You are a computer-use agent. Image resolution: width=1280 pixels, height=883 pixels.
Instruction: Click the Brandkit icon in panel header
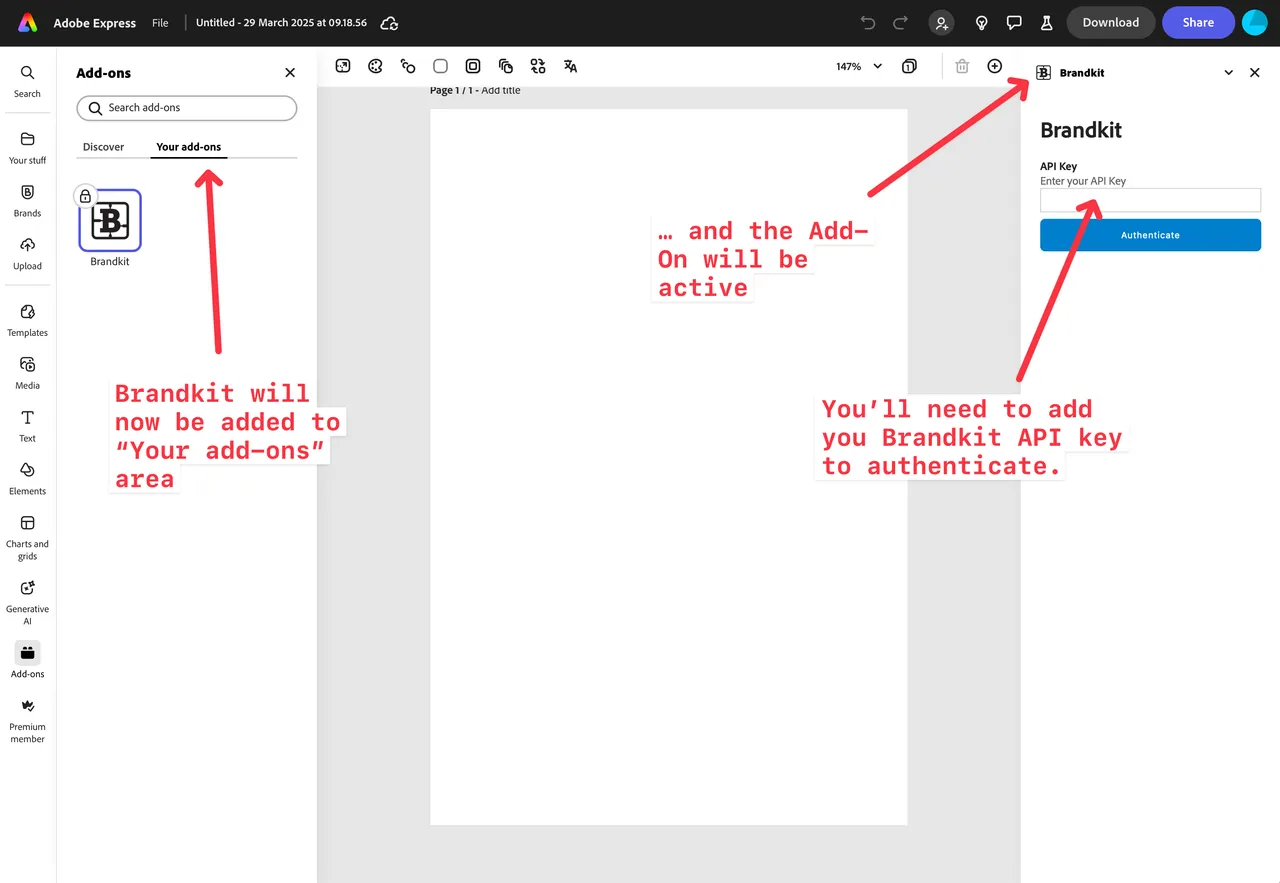point(1043,73)
